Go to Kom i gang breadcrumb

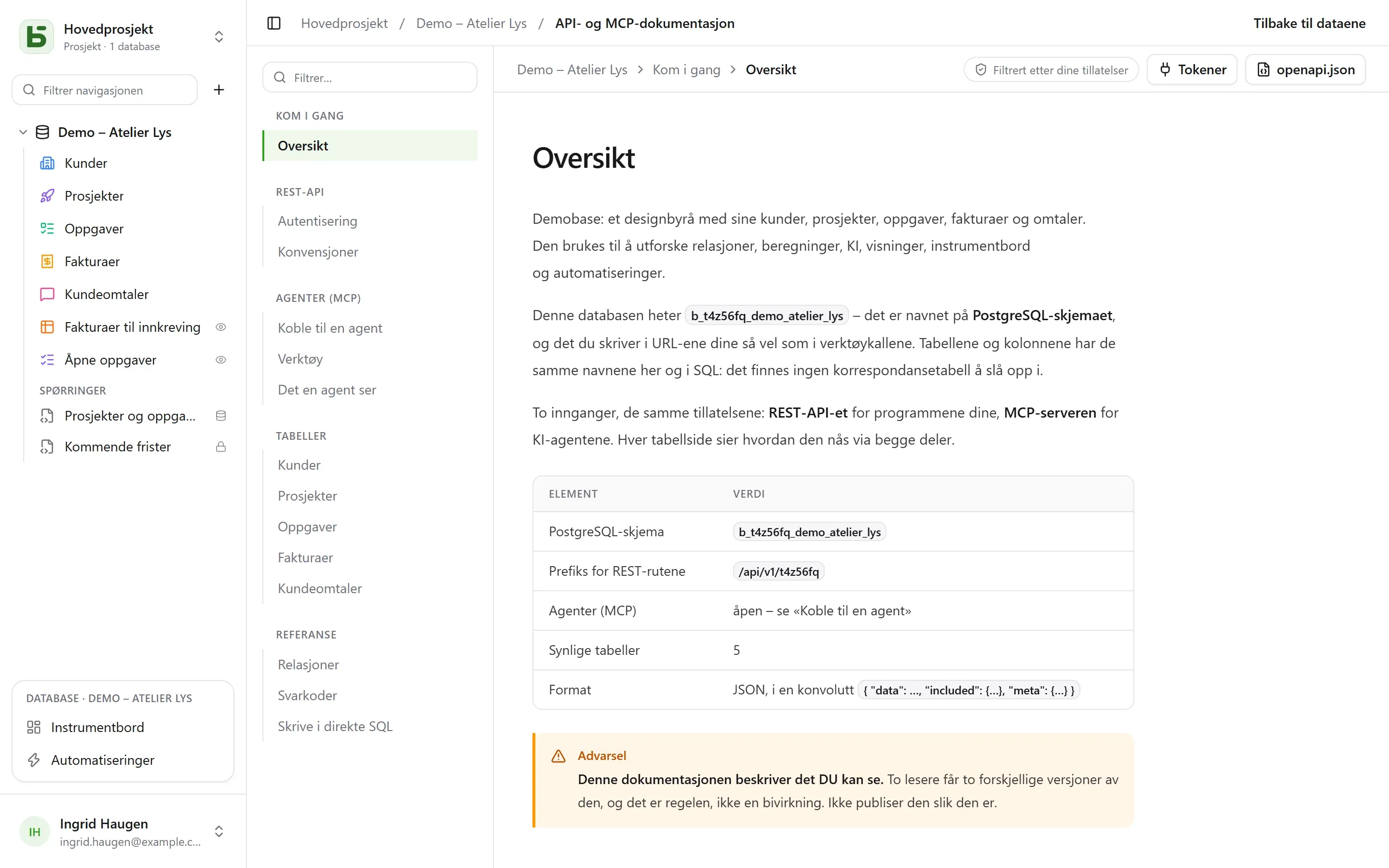point(686,69)
